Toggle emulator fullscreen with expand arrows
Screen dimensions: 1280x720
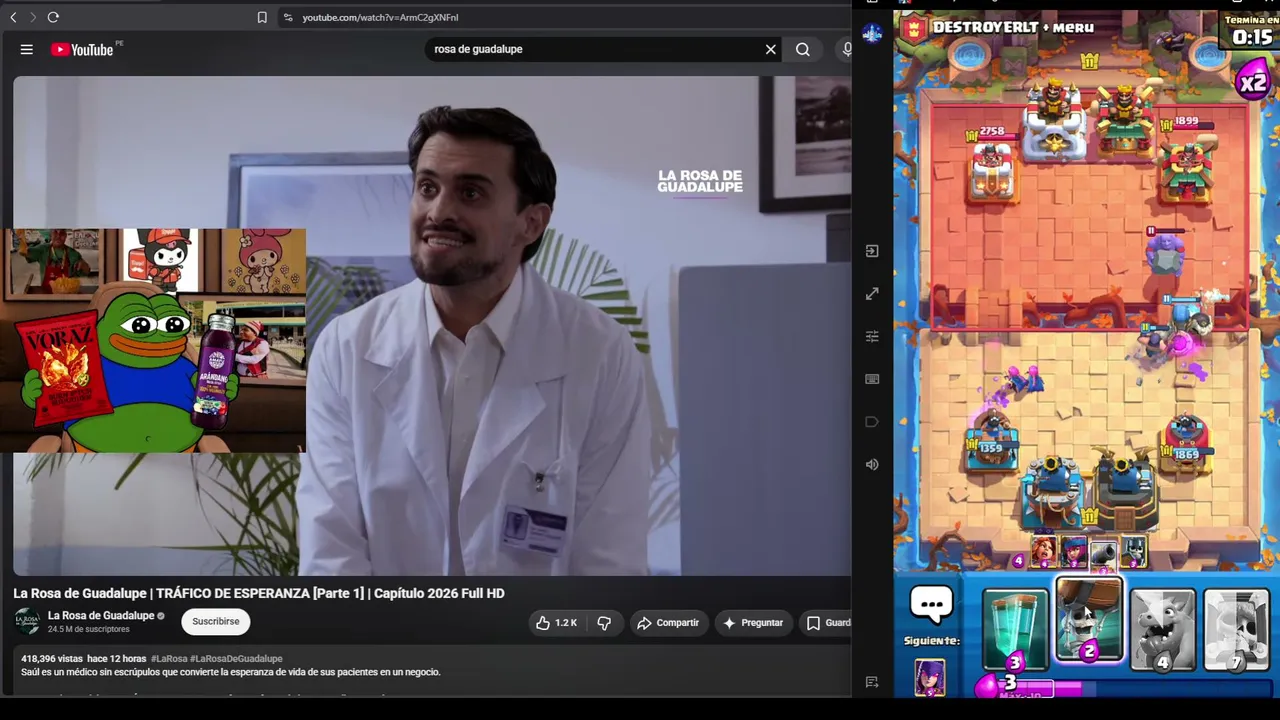(872, 294)
